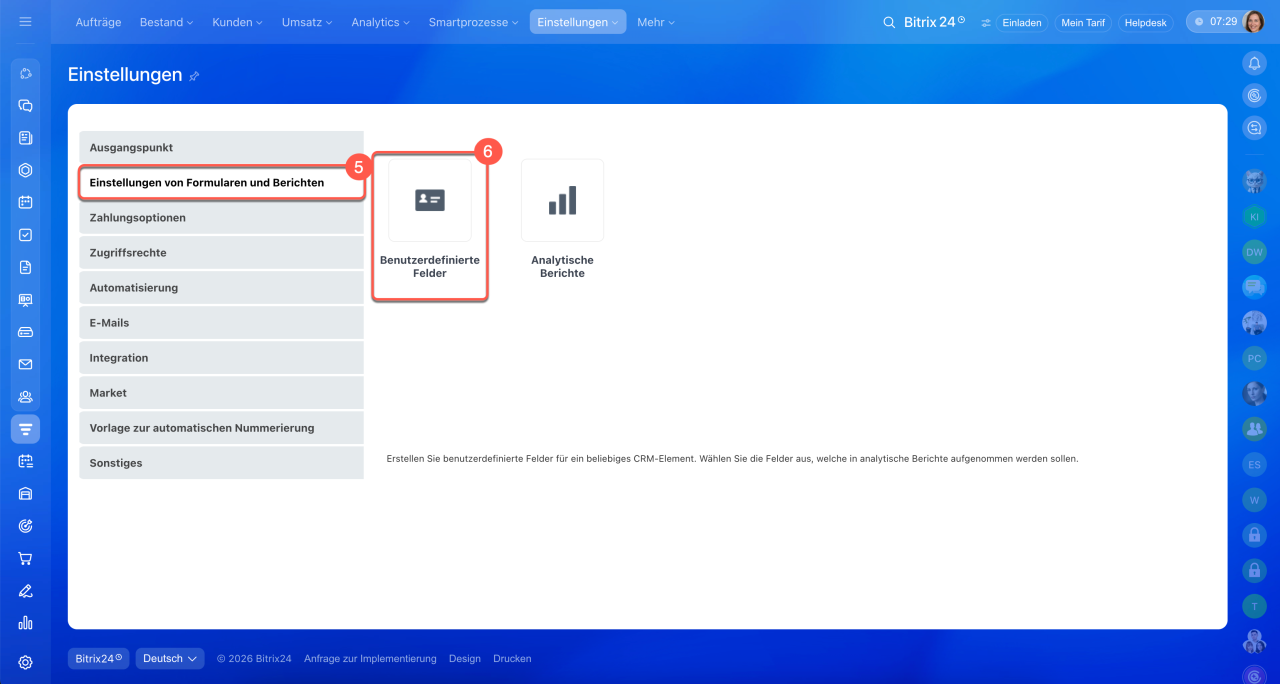This screenshot has height=684, width=1280.
Task: Open the mail envelope icon in left sidebar
Action: [26, 364]
